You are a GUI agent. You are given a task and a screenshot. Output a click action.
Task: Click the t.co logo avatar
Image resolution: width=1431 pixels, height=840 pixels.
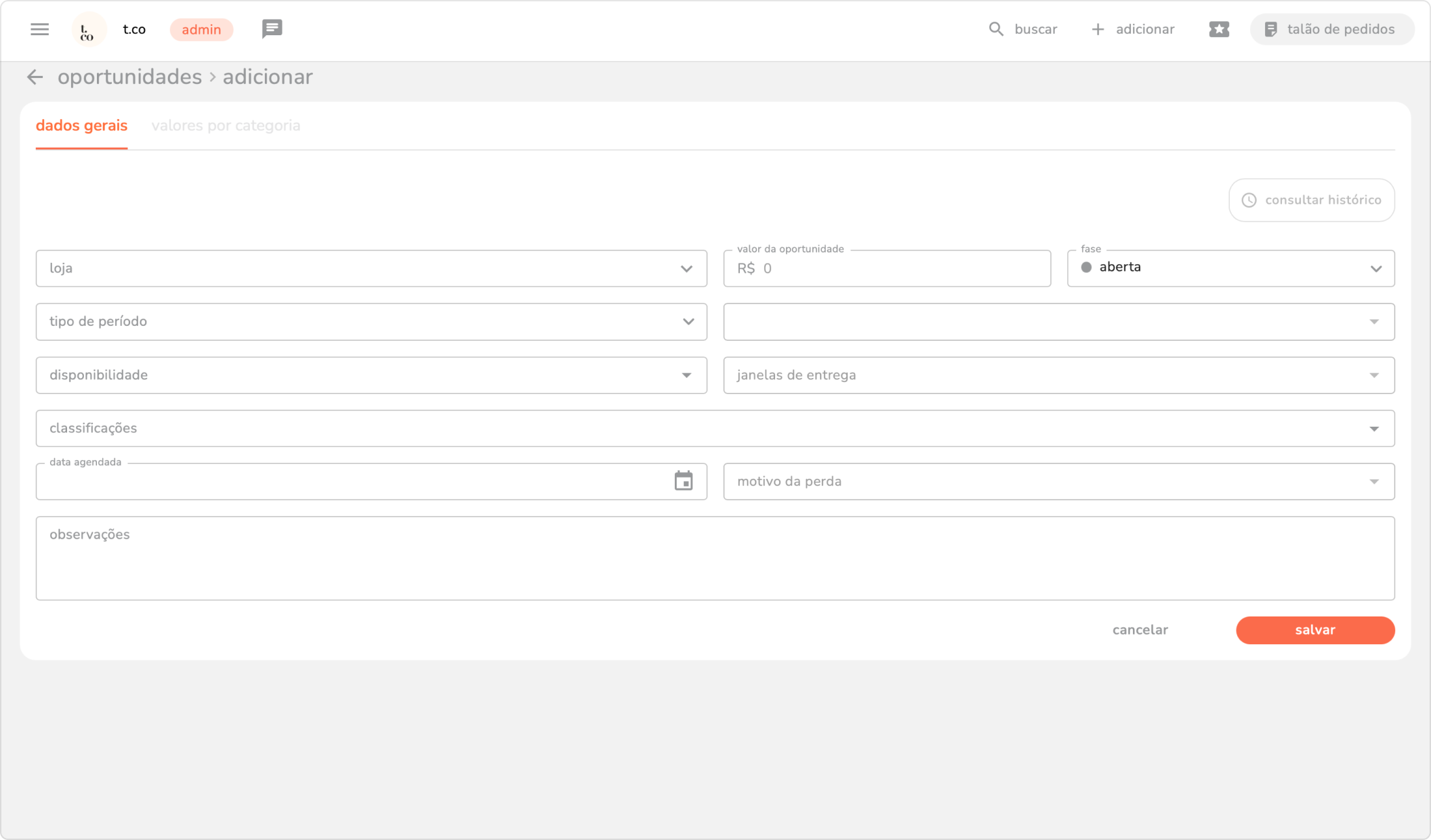click(88, 30)
